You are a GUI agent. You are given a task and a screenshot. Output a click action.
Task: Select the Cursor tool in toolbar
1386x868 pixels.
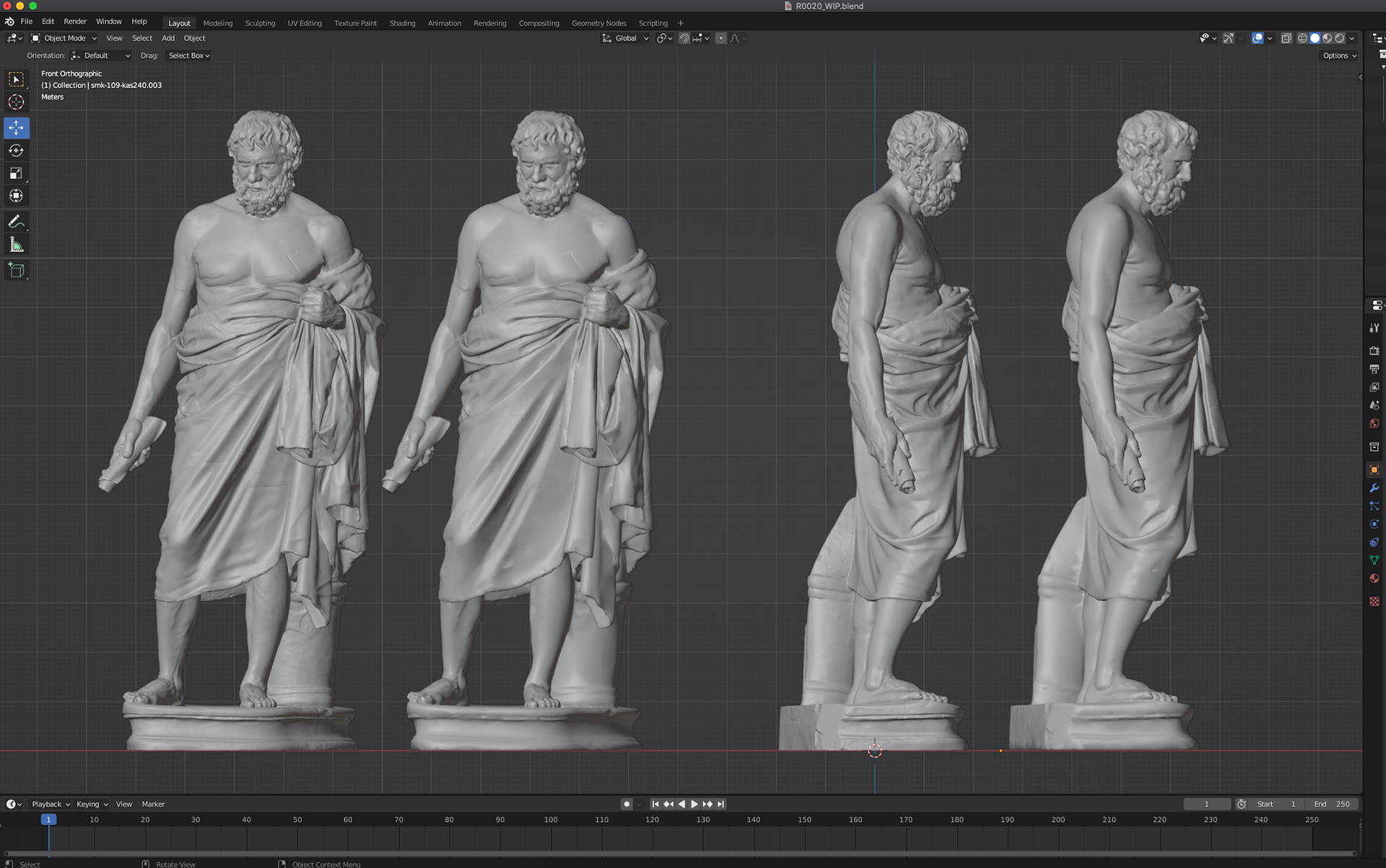pyautogui.click(x=16, y=102)
